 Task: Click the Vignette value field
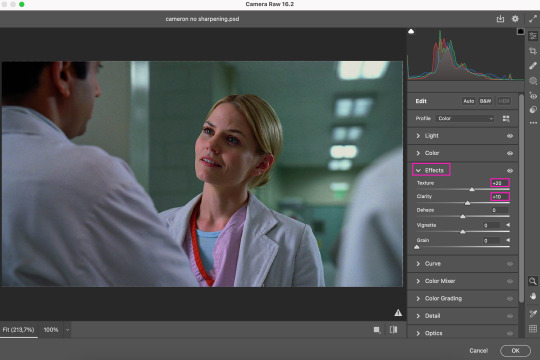pyautogui.click(x=491, y=225)
